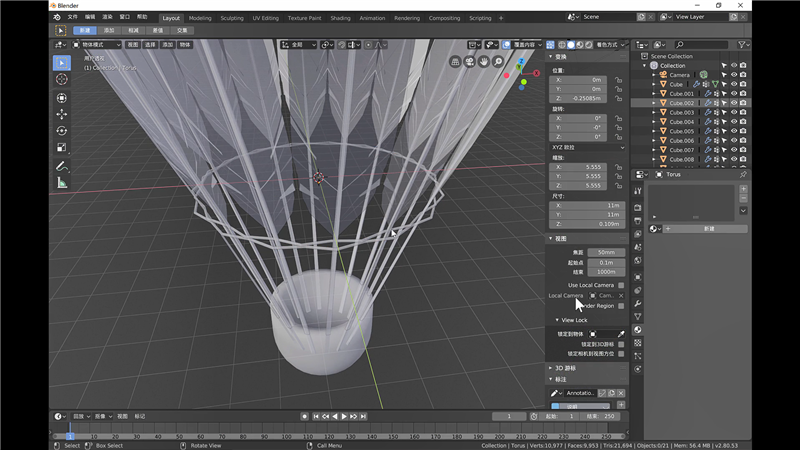Viewport: 800px width, 450px height.
Task: Toggle X-ray display mode
Action: tap(550, 45)
